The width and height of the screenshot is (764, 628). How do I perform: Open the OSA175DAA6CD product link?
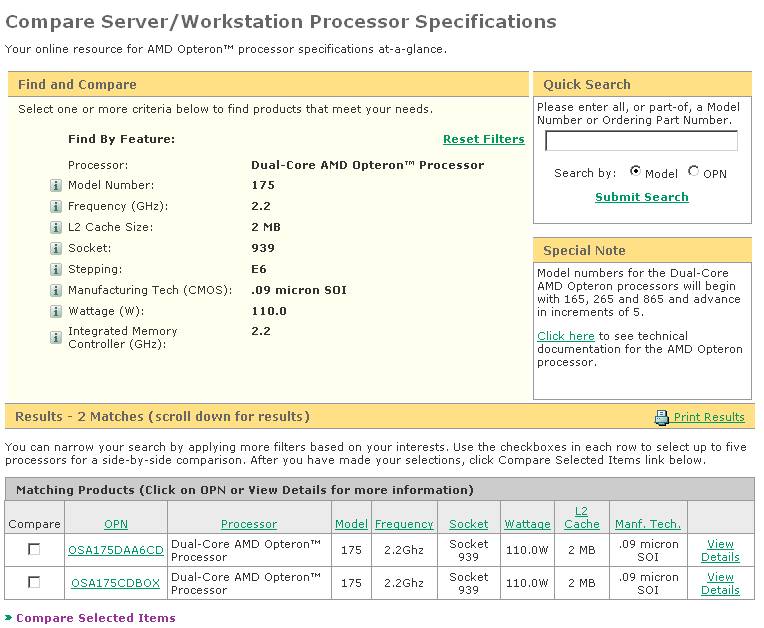116,550
